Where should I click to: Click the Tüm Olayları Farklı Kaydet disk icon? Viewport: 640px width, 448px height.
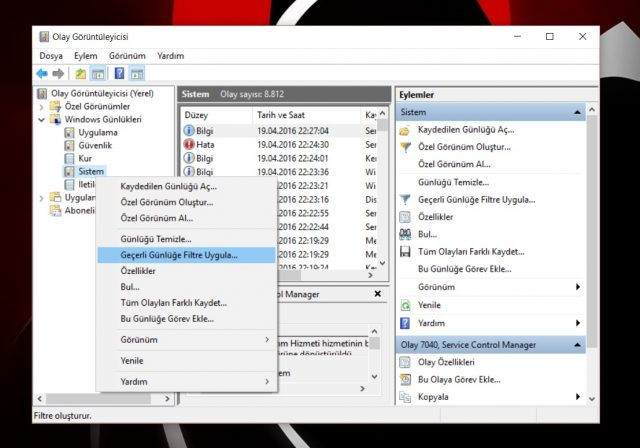pos(405,252)
